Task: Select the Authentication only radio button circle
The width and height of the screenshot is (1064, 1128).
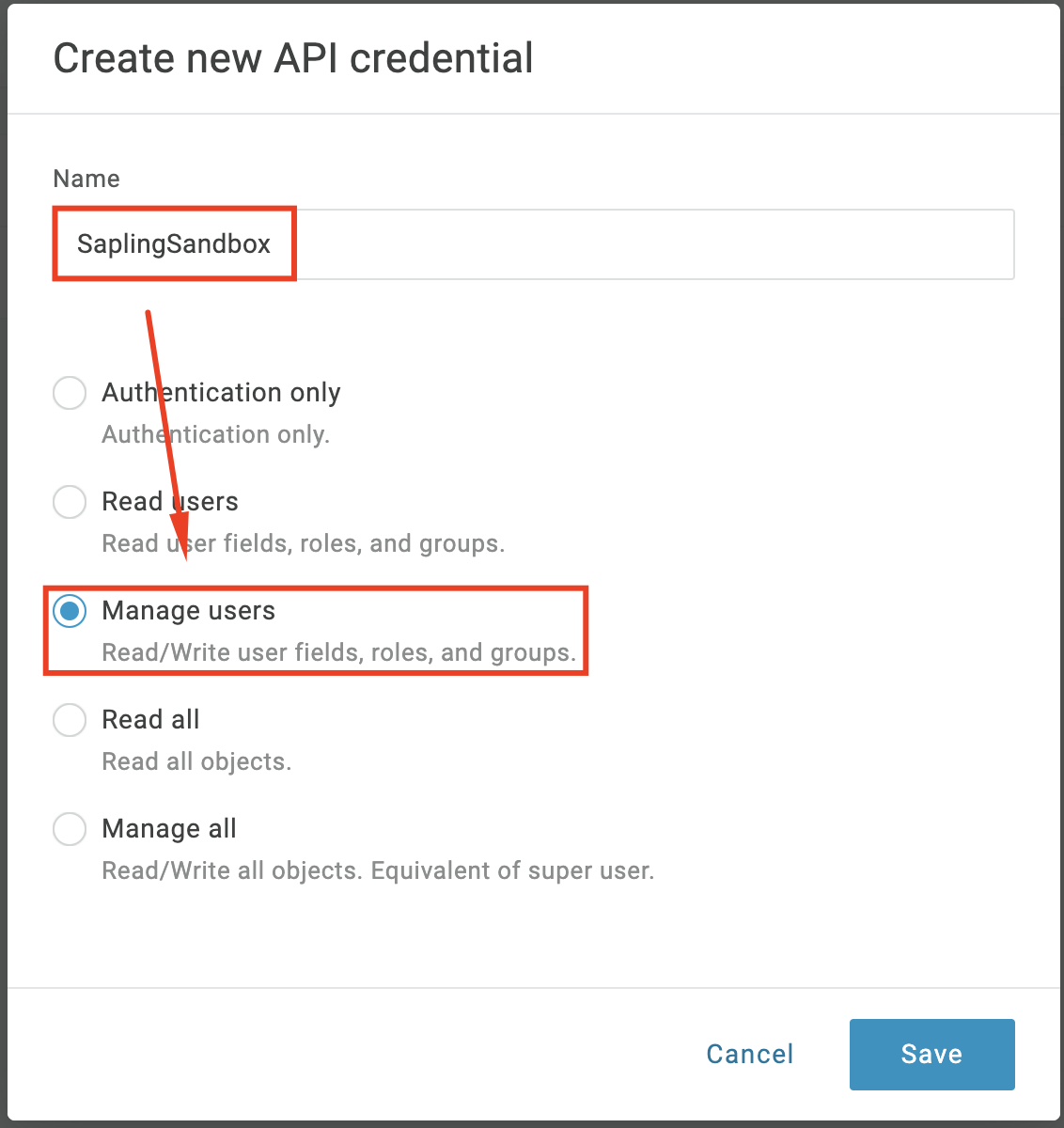Action: click(70, 393)
